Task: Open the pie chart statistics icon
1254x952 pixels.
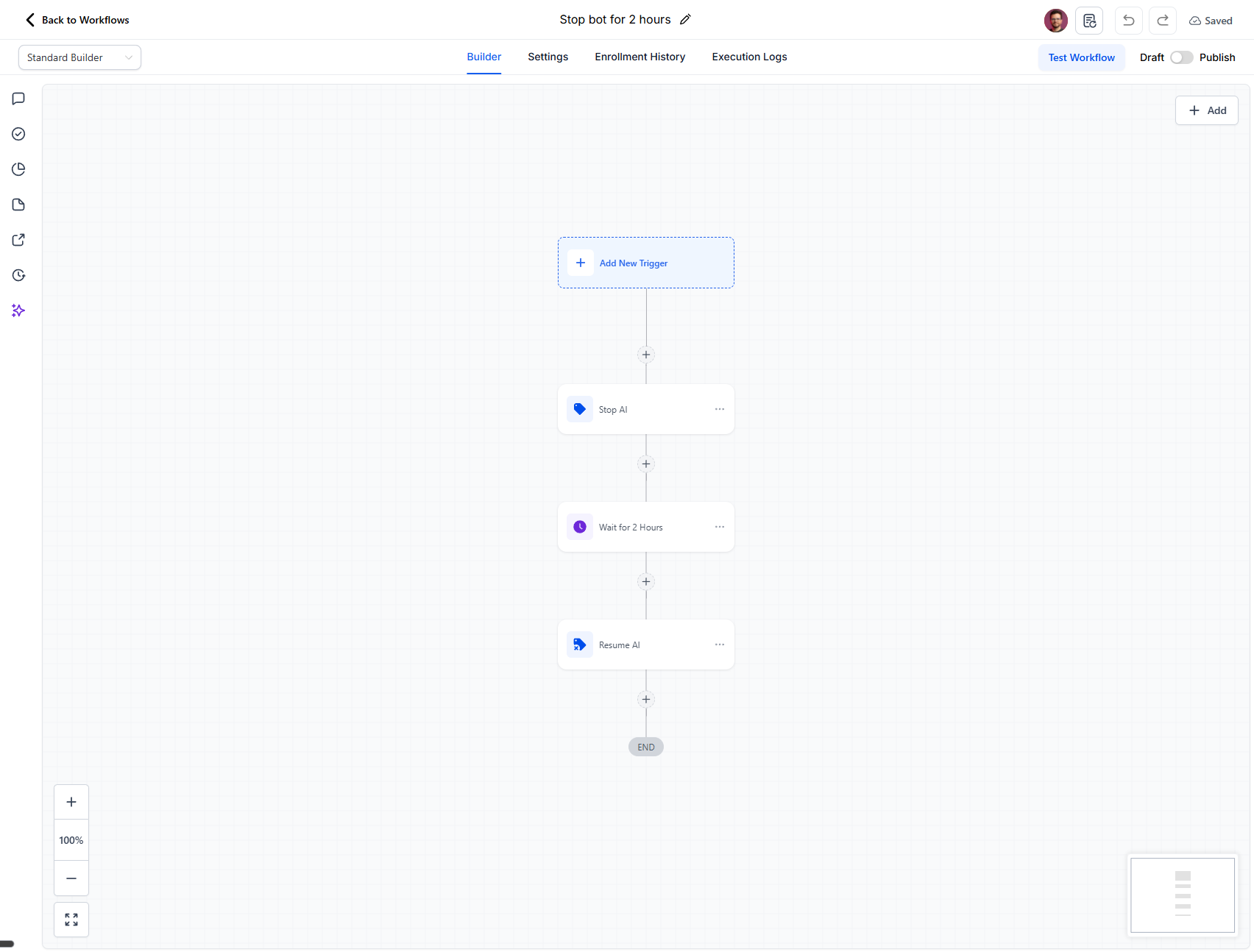Action: [18, 169]
